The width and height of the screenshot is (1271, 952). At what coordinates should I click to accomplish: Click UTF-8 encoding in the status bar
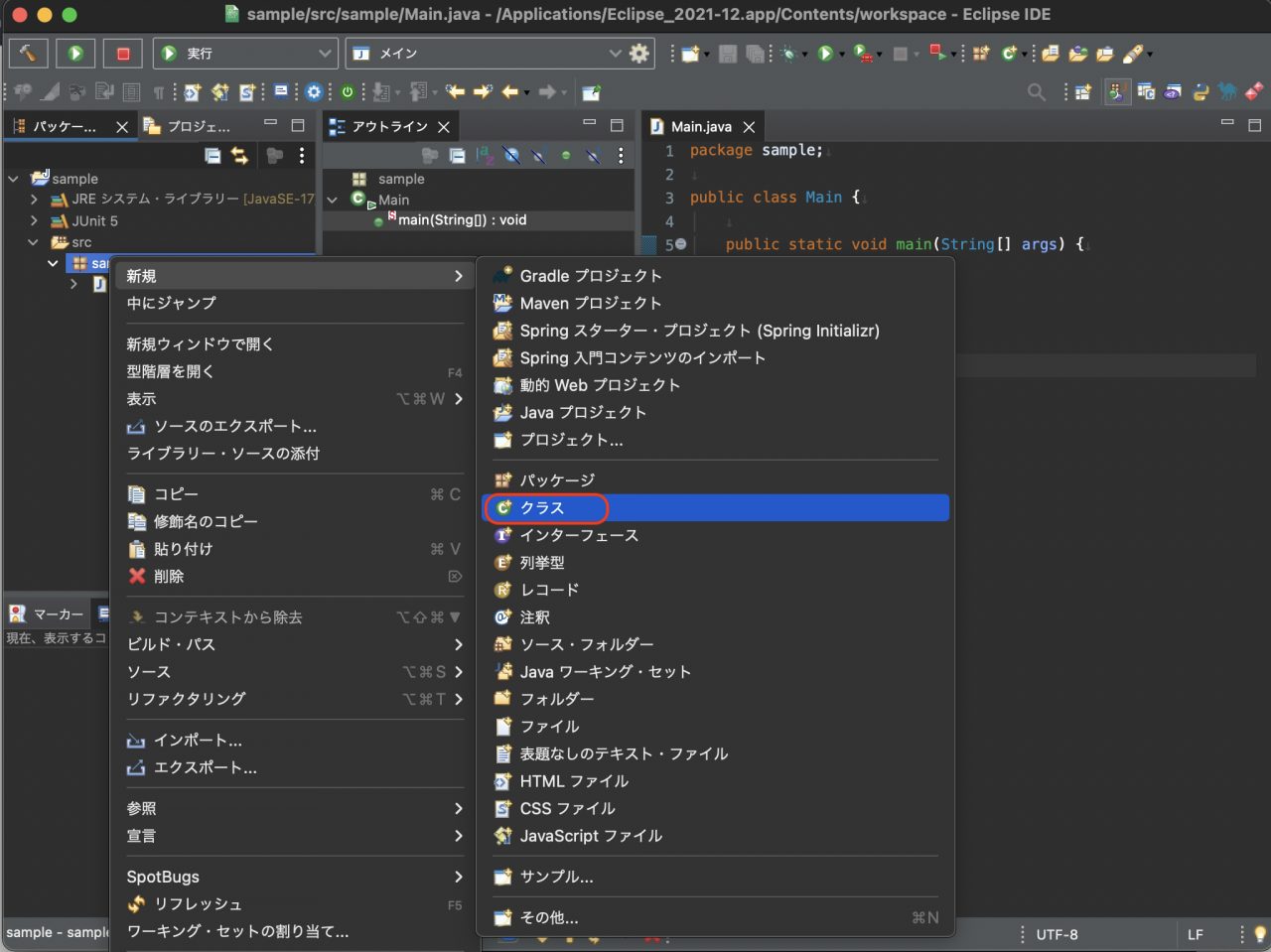[1055, 934]
